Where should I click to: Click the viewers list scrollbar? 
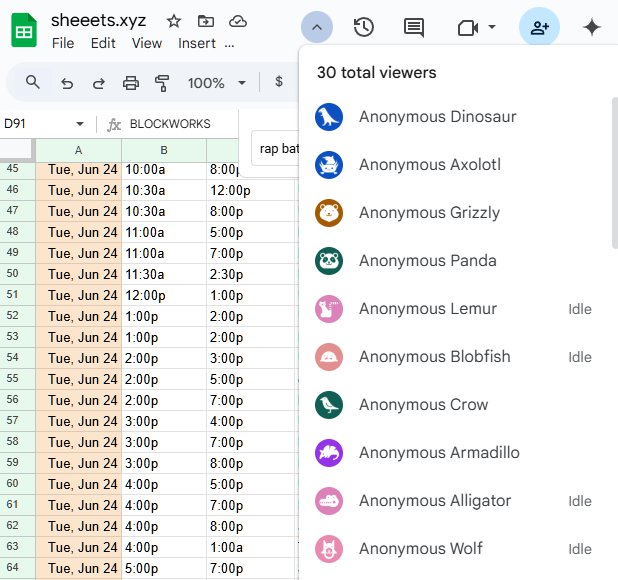click(x=615, y=173)
